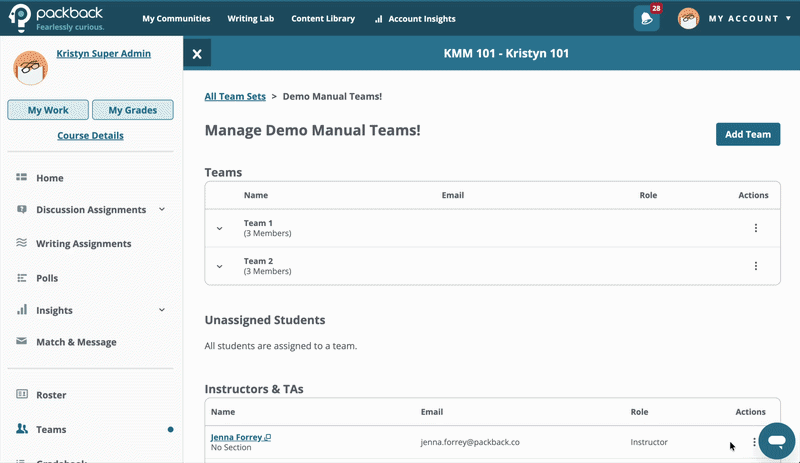Viewport: 800px width, 463px height.
Task: Expand the Insights sidebar submenu
Action: [x=162, y=310]
